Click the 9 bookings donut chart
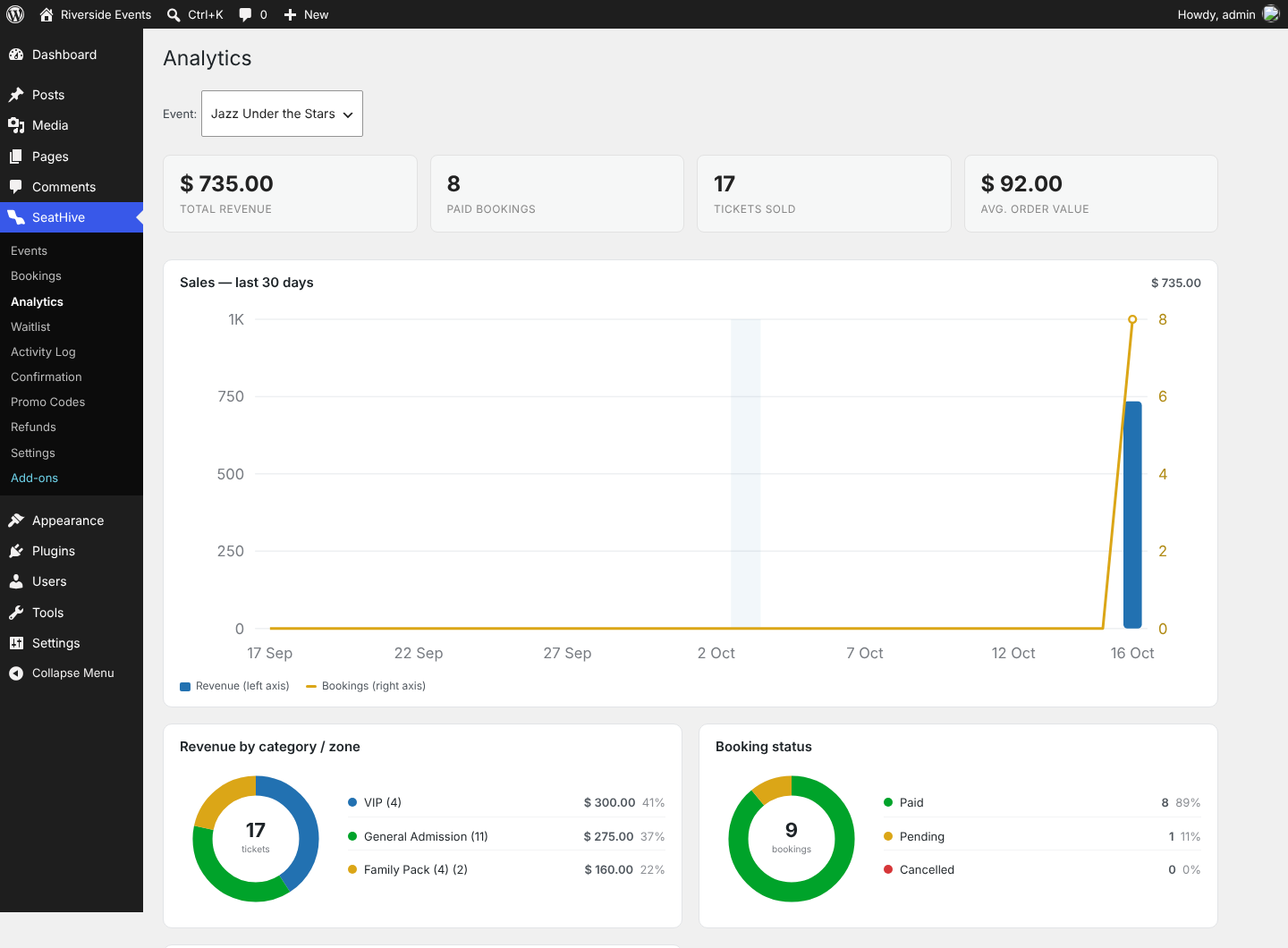This screenshot has width=1288, height=948. pyautogui.click(x=792, y=839)
